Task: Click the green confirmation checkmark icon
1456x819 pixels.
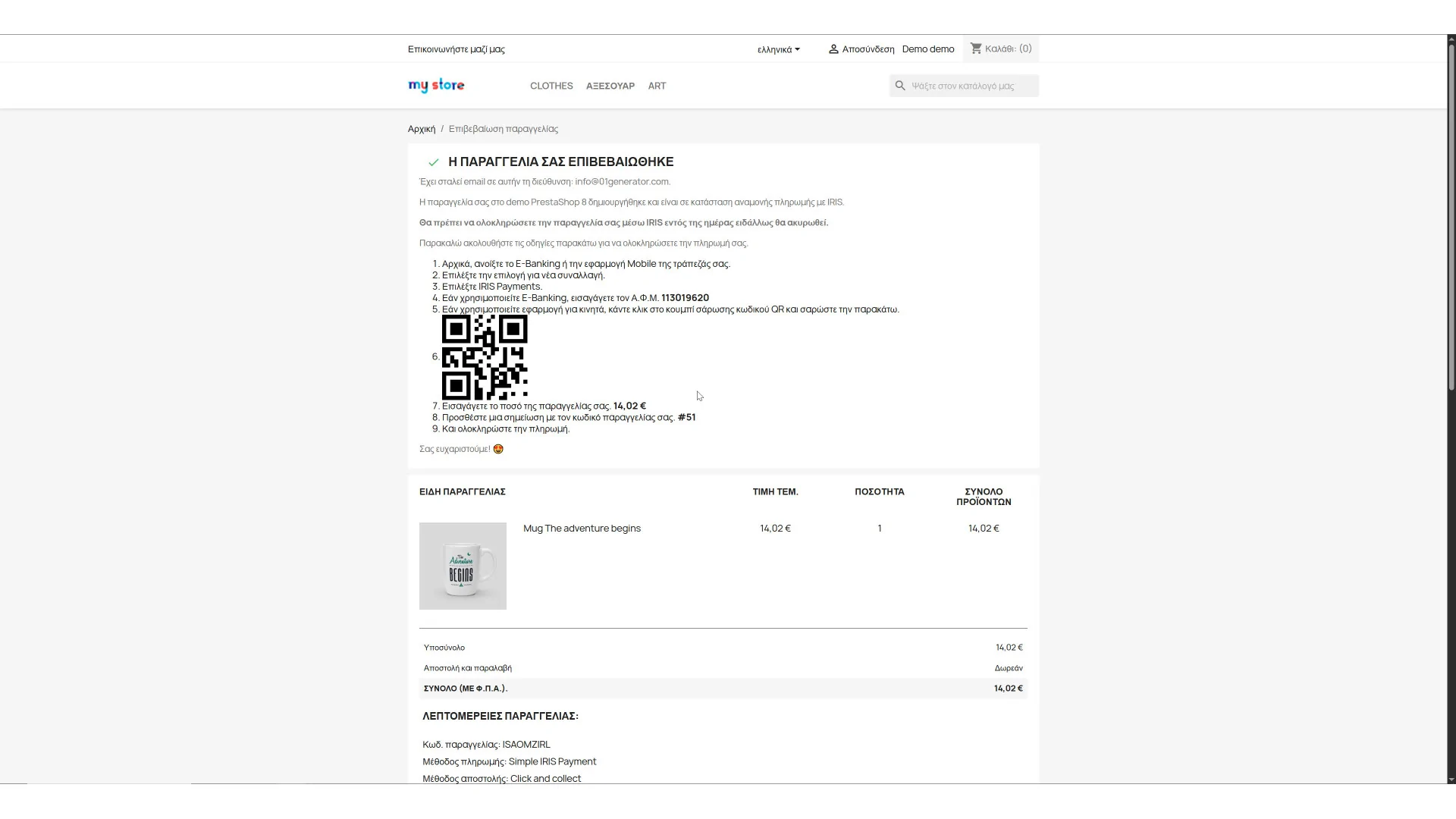Action: [433, 162]
